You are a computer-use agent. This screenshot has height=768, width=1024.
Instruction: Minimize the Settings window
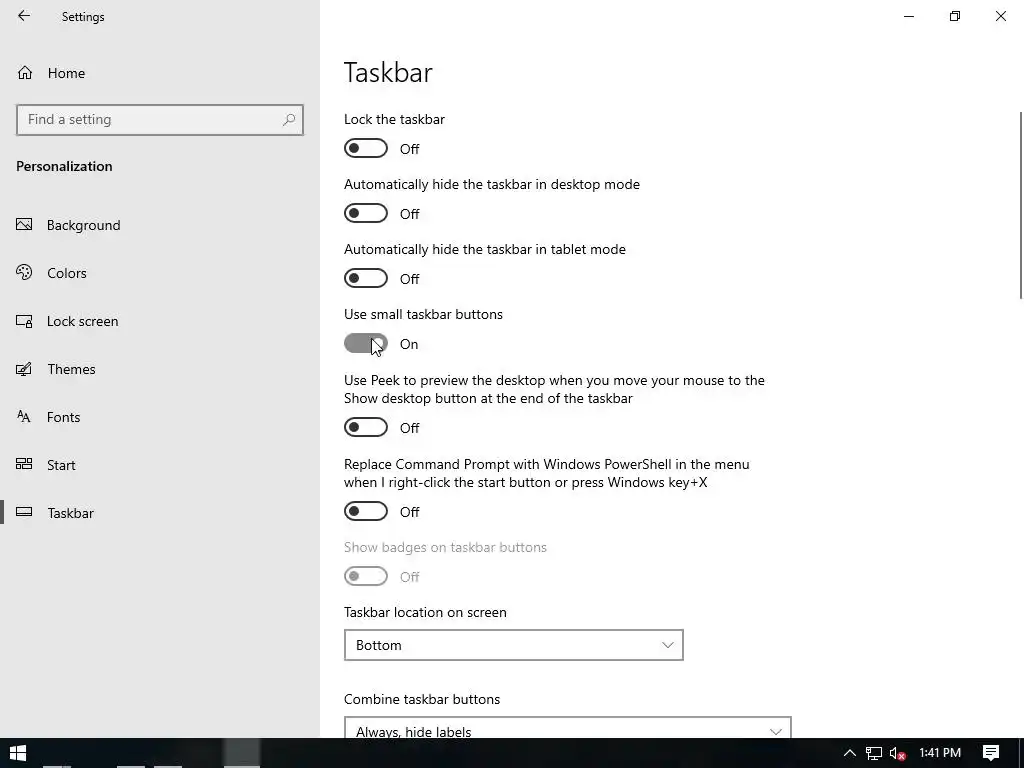[x=908, y=16]
